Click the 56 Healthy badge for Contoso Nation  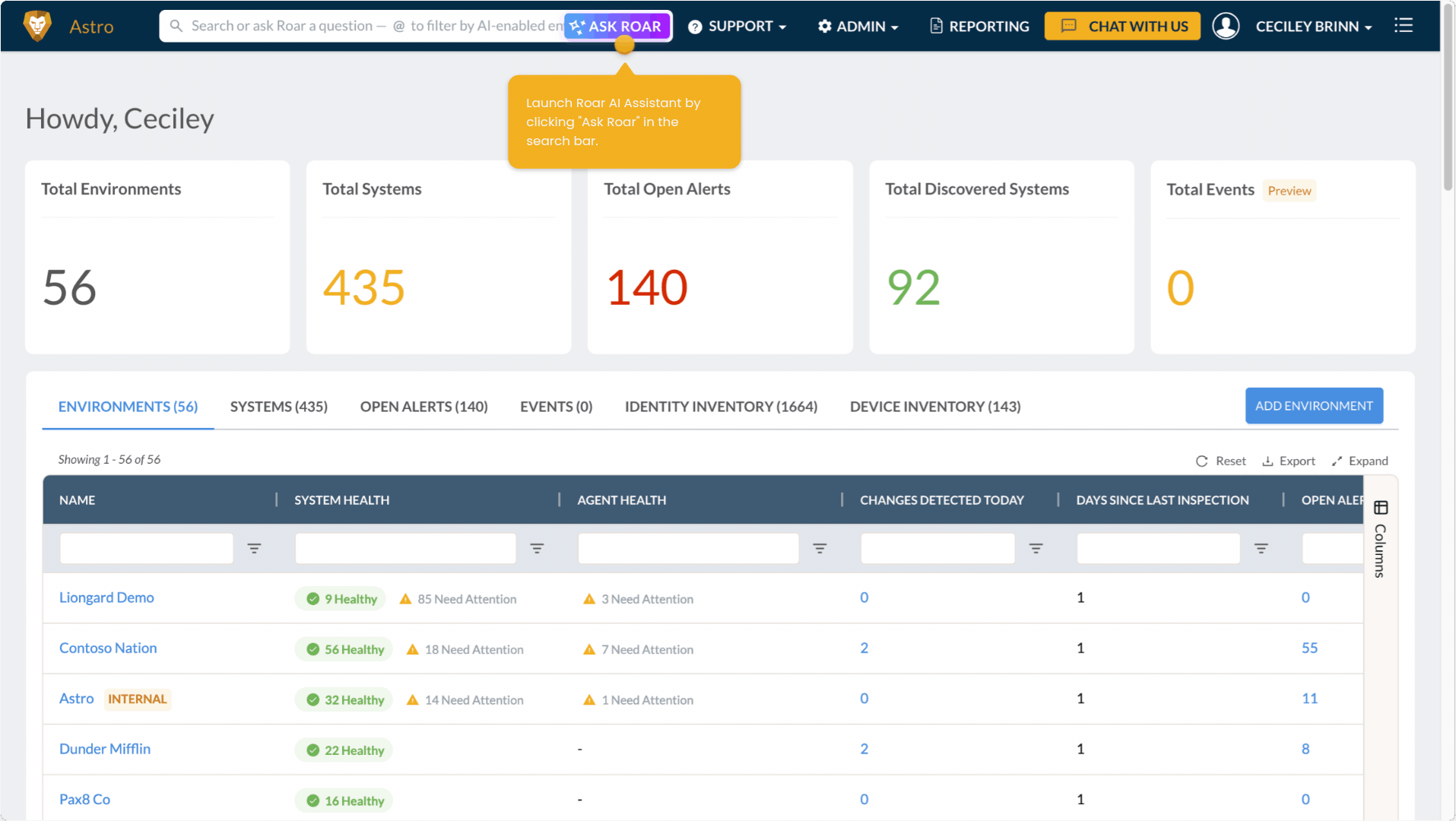[344, 649]
